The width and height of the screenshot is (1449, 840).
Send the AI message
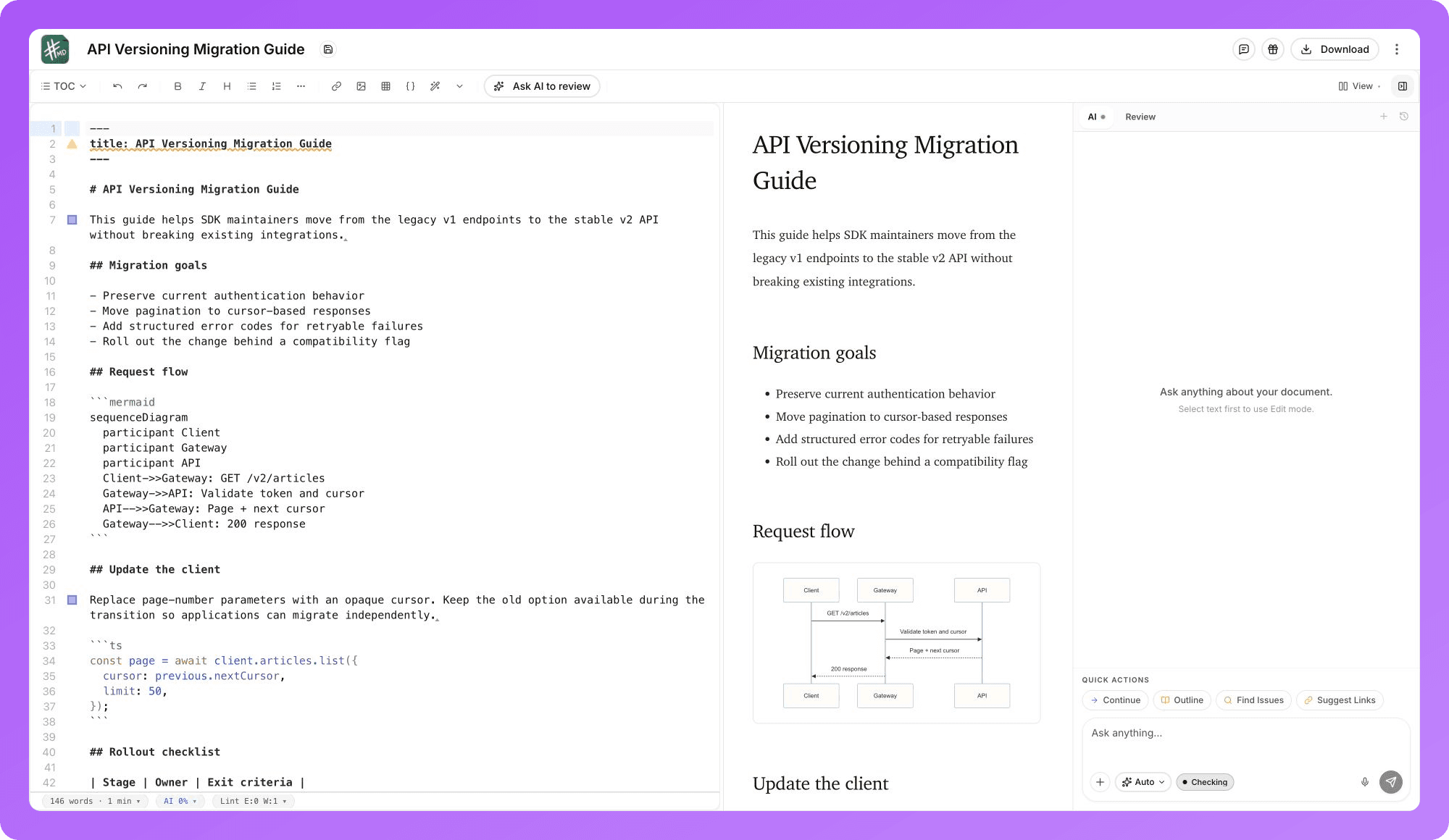pos(1391,782)
